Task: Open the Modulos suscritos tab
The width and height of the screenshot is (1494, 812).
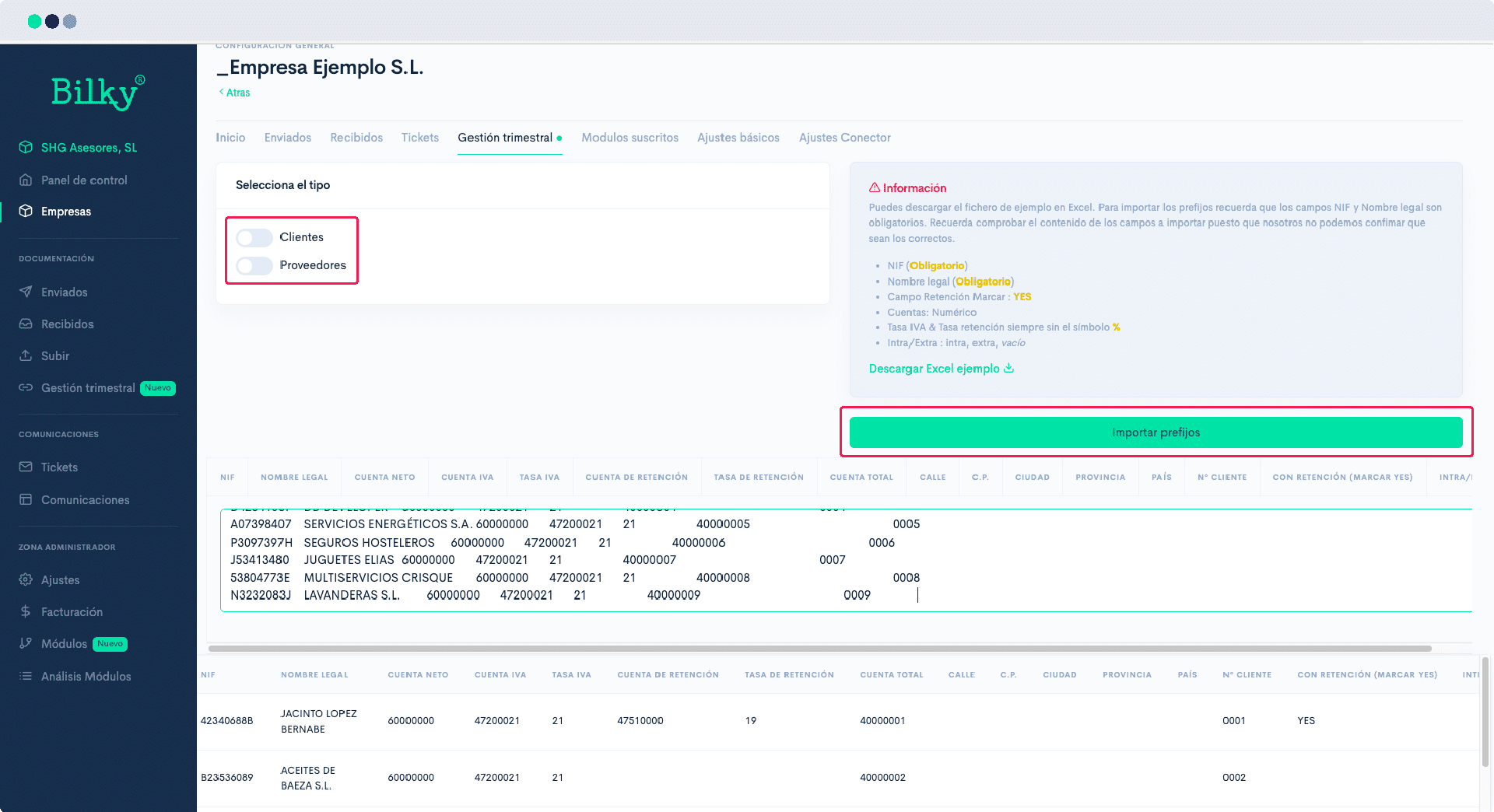Action: (x=630, y=138)
